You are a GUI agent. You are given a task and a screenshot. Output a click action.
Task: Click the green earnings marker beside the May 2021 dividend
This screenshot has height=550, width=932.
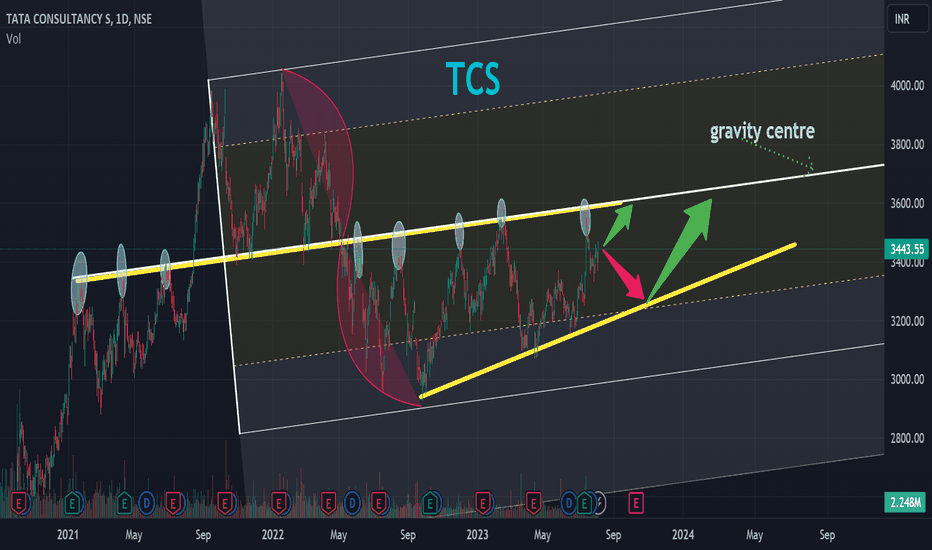pos(124,504)
